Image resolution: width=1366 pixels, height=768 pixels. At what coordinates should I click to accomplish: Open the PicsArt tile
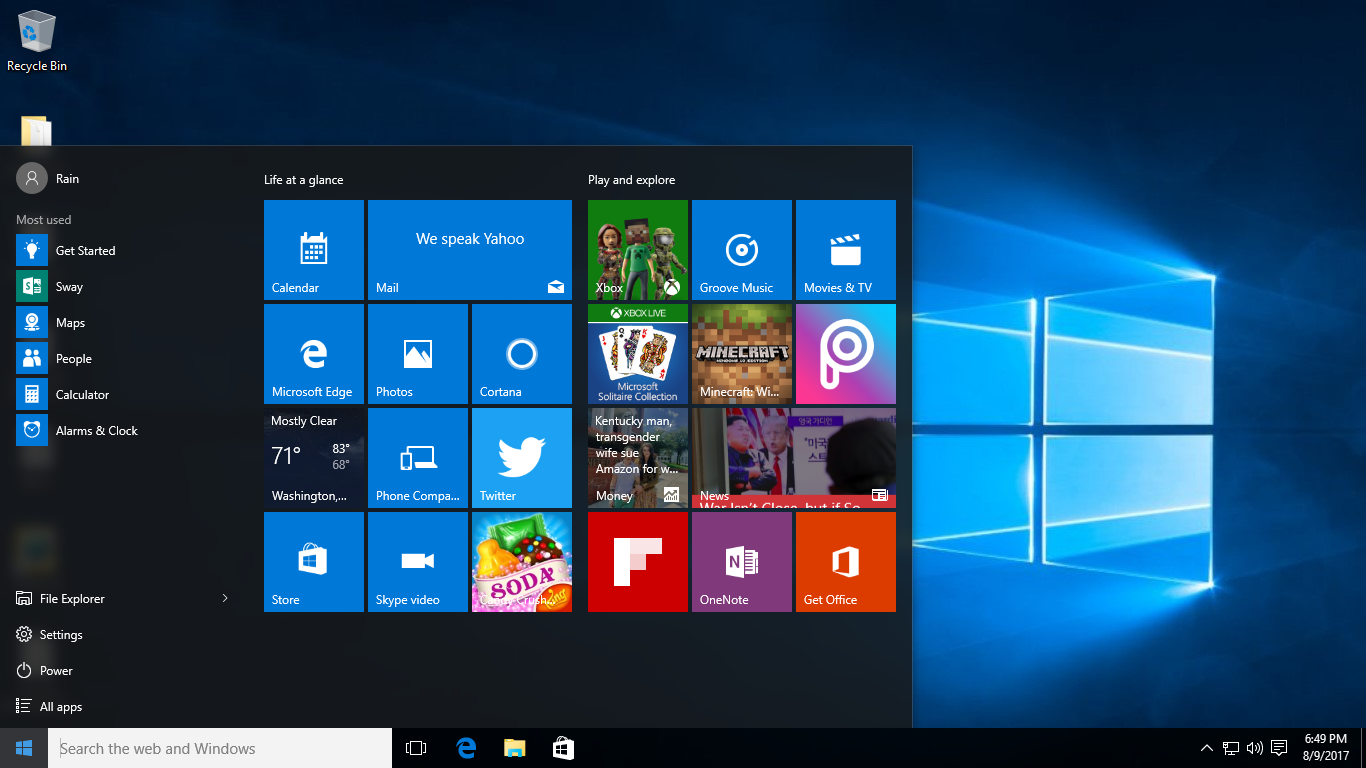846,354
